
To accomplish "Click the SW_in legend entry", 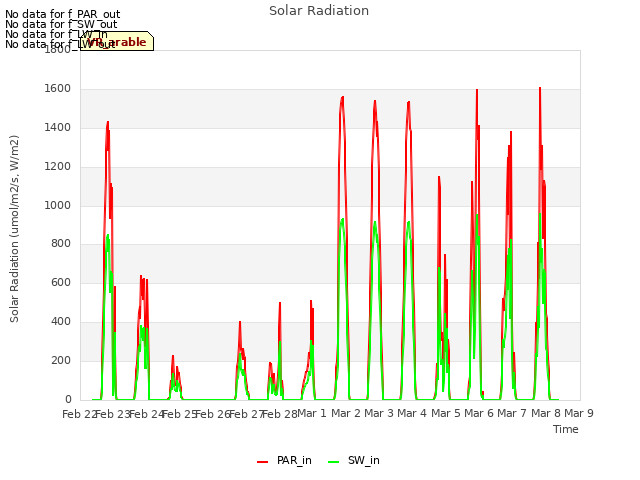I will pos(353,460).
